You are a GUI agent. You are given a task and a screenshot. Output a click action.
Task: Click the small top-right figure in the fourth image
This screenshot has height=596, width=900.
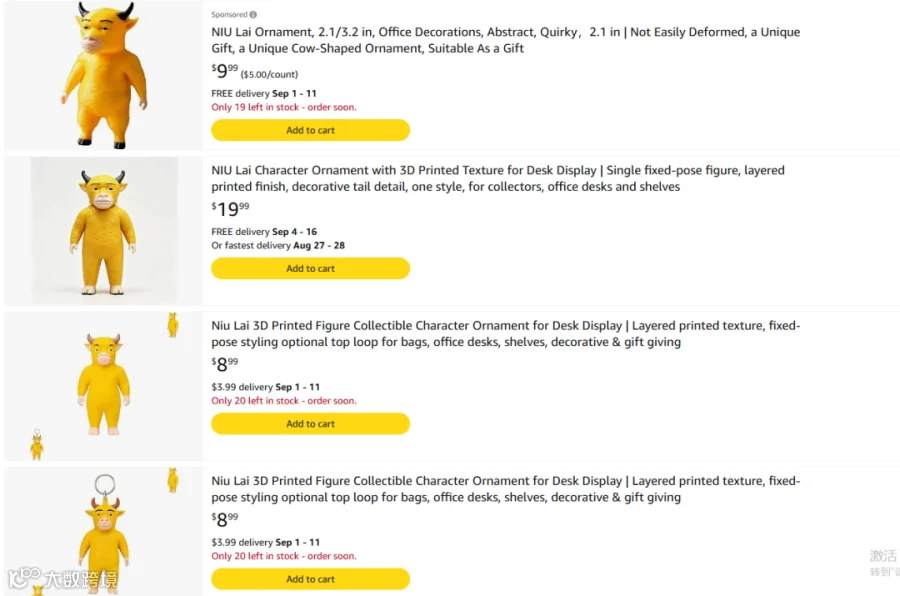173,480
